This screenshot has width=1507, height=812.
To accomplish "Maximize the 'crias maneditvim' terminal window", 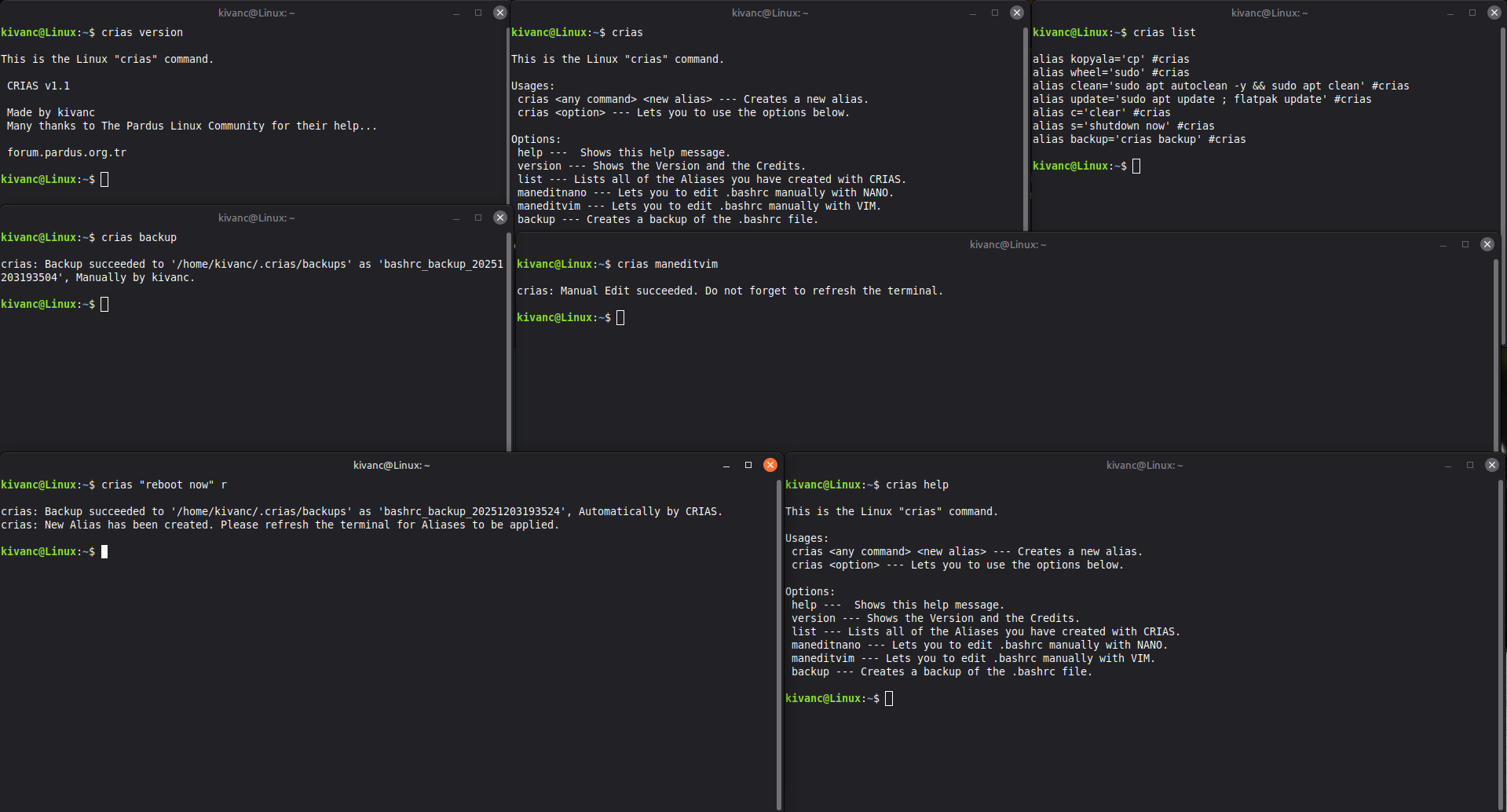I will pos(1465,244).
